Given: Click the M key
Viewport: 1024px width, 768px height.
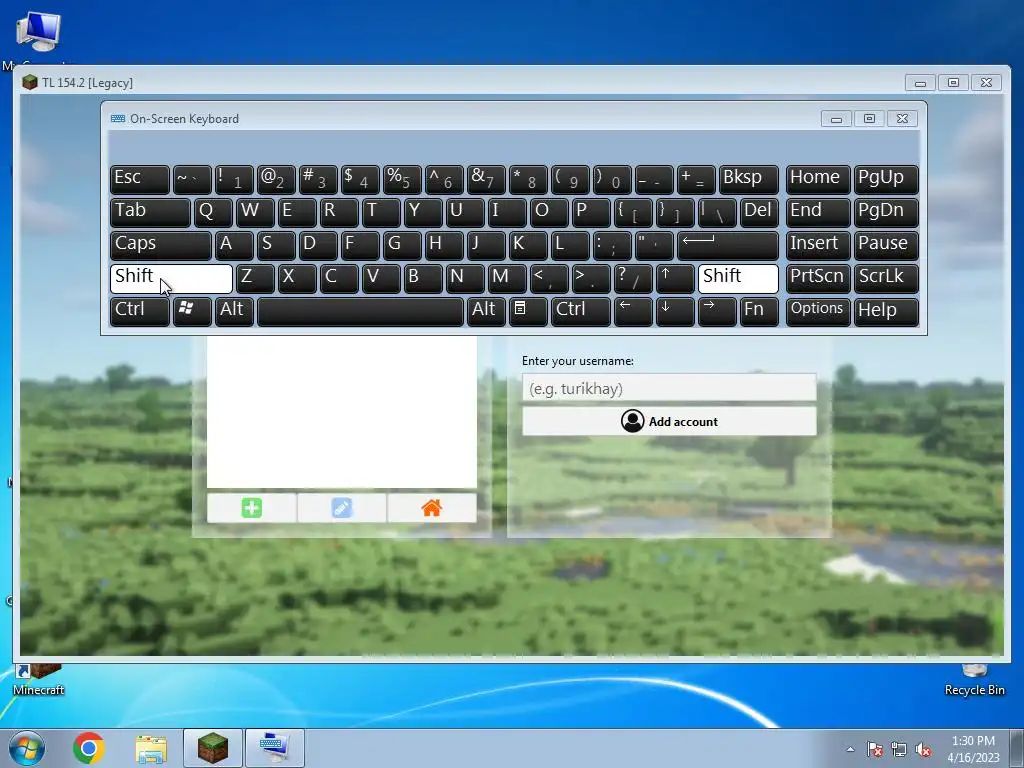Looking at the screenshot, I should coord(507,279).
